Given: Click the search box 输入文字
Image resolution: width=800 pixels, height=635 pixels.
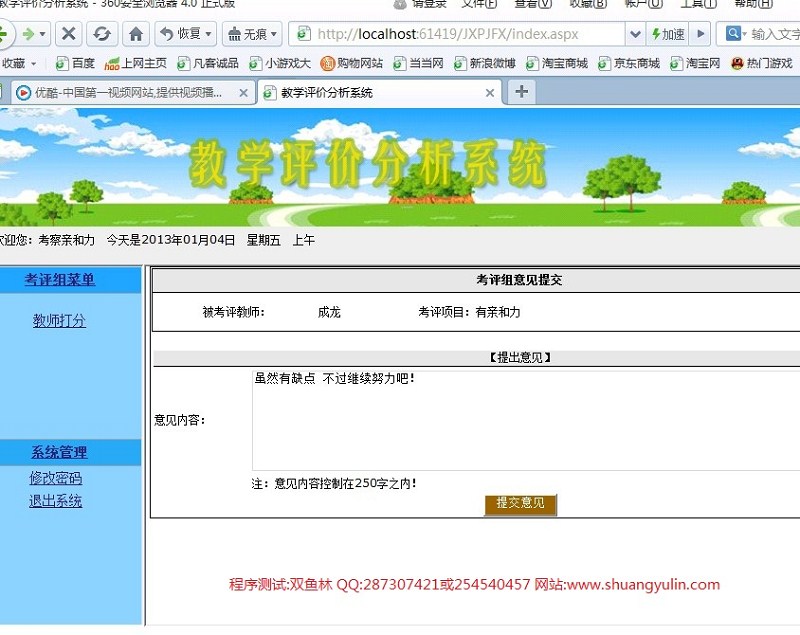Looking at the screenshot, I should (x=774, y=34).
